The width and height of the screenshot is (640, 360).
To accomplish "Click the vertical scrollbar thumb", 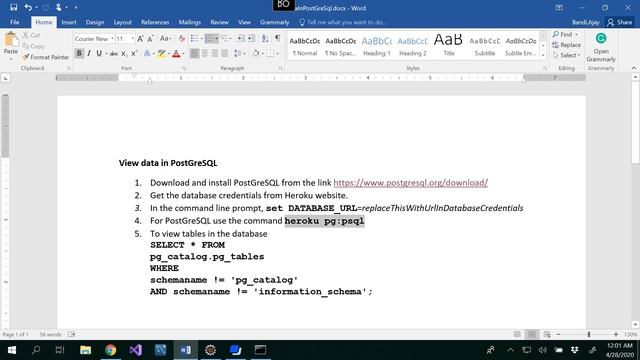I will [x=636, y=122].
